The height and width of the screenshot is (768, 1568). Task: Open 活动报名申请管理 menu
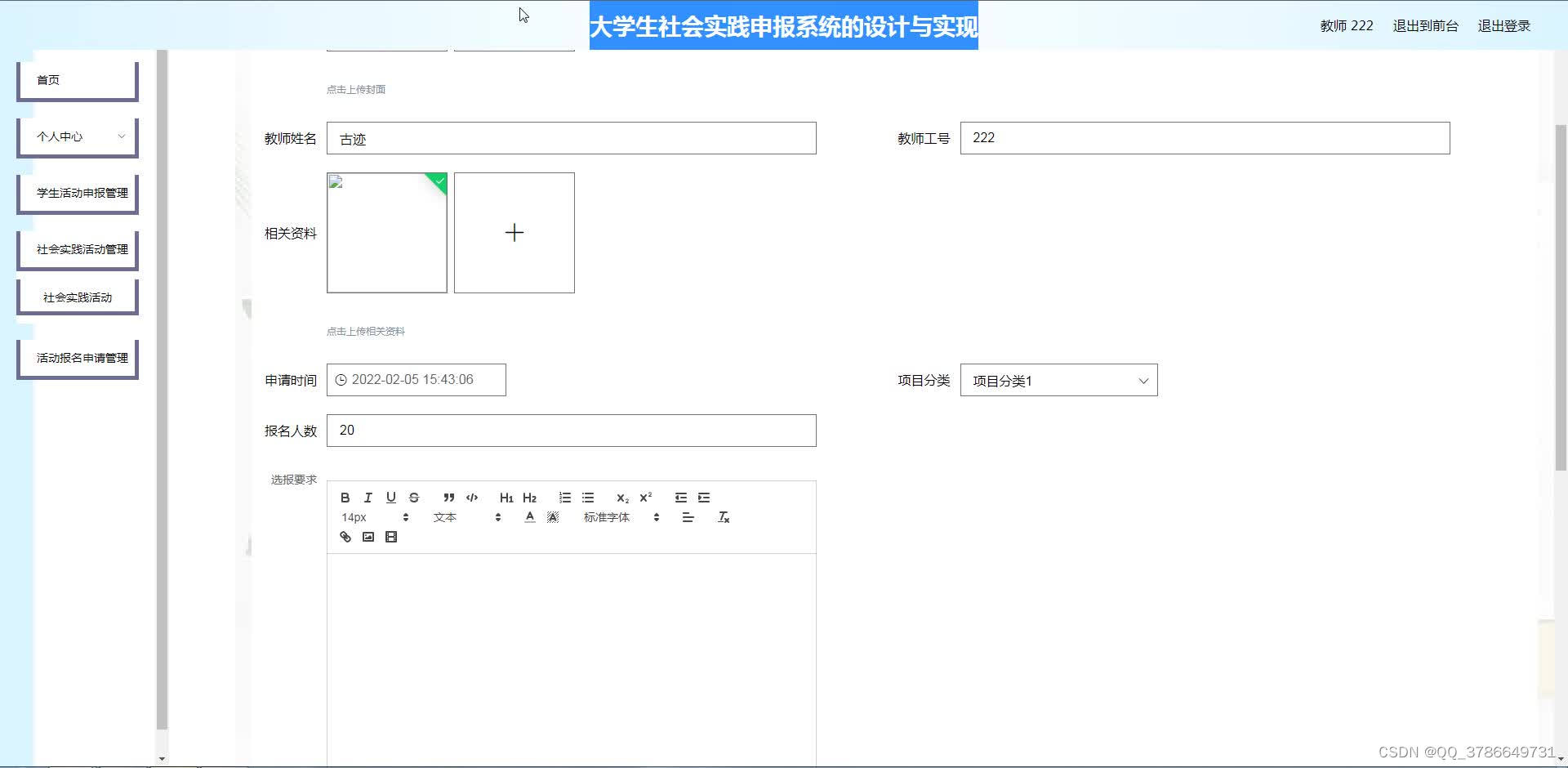click(78, 358)
